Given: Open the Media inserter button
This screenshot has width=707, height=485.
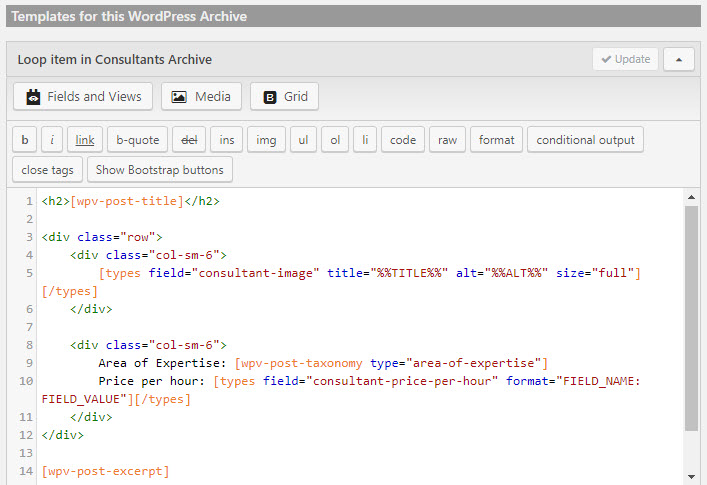Looking at the screenshot, I should pyautogui.click(x=202, y=96).
